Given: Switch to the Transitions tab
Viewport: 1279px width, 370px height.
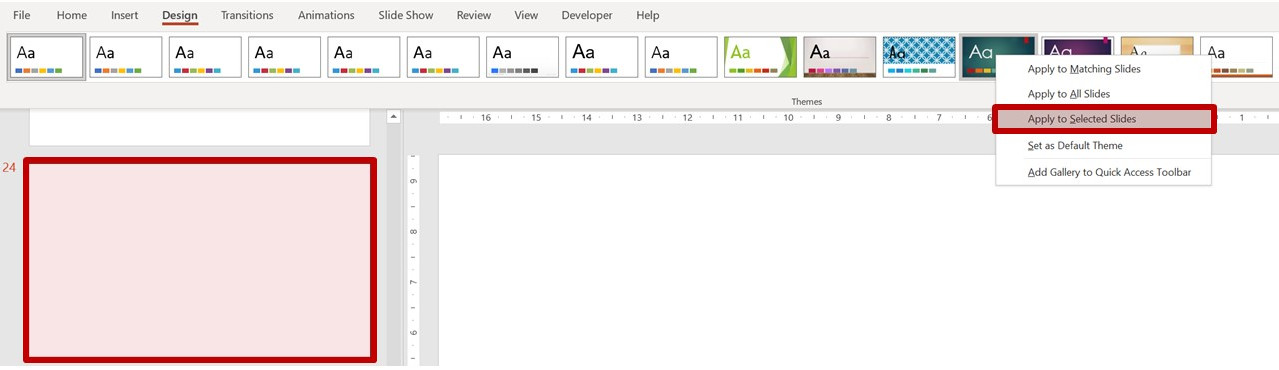Looking at the screenshot, I should [247, 15].
